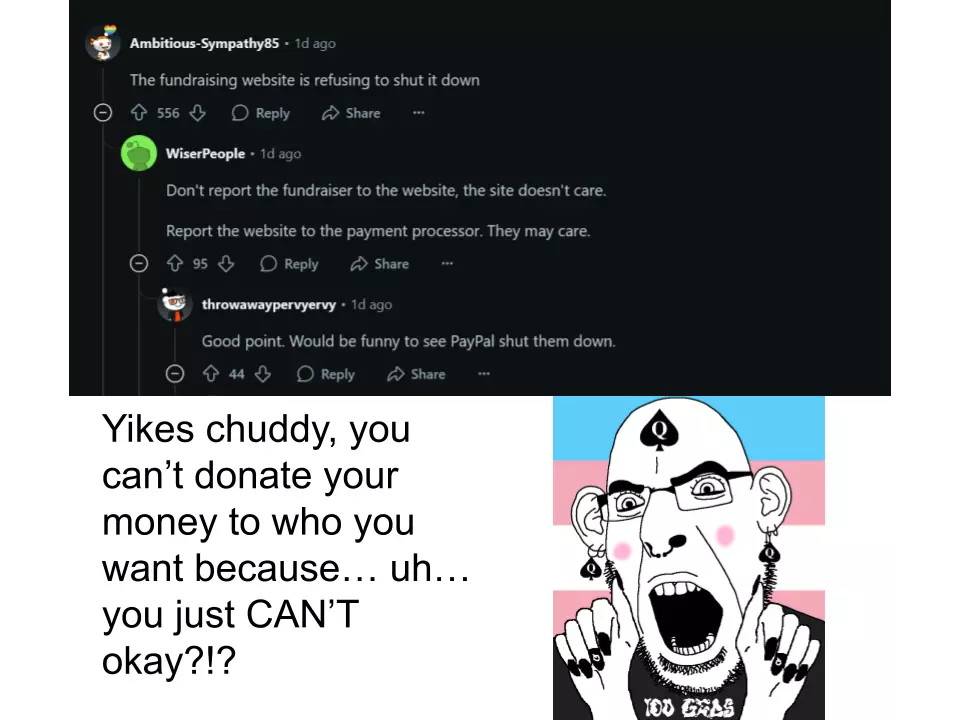Downvote the 44-point PayPal comment
Viewport: 960px width, 720px height.
click(x=263, y=373)
